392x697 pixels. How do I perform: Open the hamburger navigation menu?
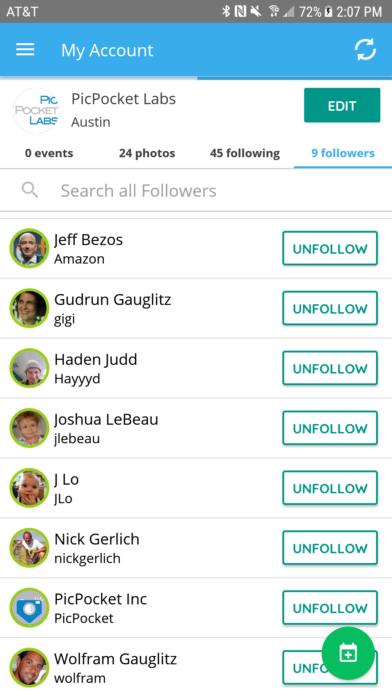tap(25, 49)
